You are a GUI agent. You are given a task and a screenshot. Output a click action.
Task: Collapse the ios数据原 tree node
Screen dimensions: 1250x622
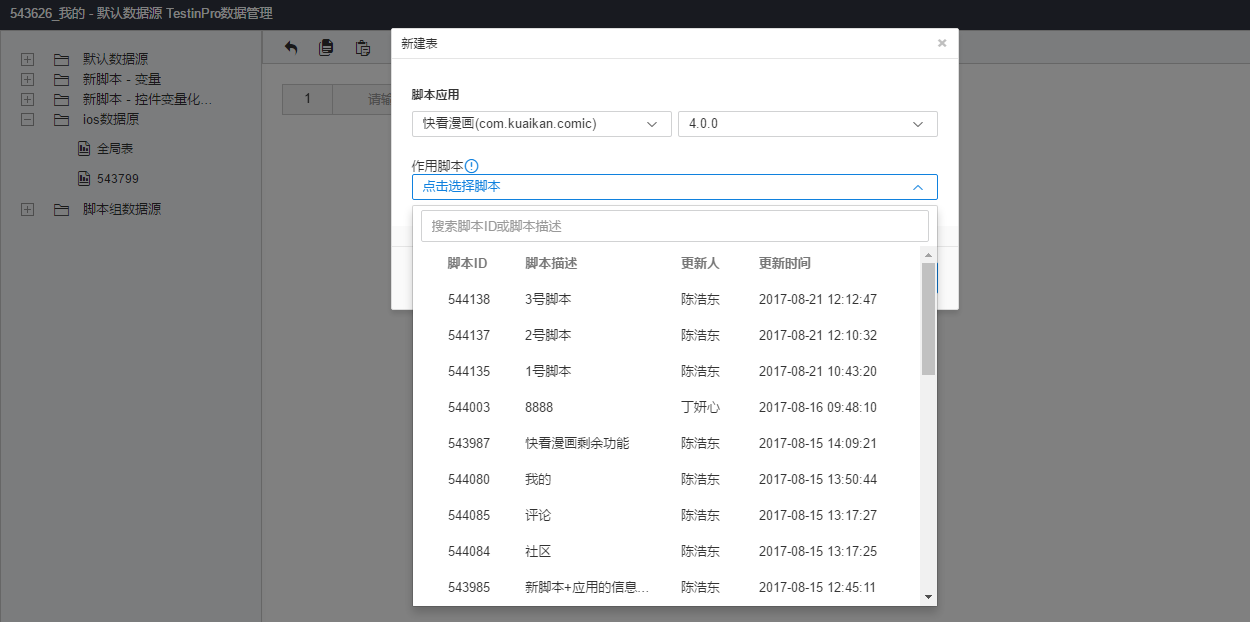point(27,119)
